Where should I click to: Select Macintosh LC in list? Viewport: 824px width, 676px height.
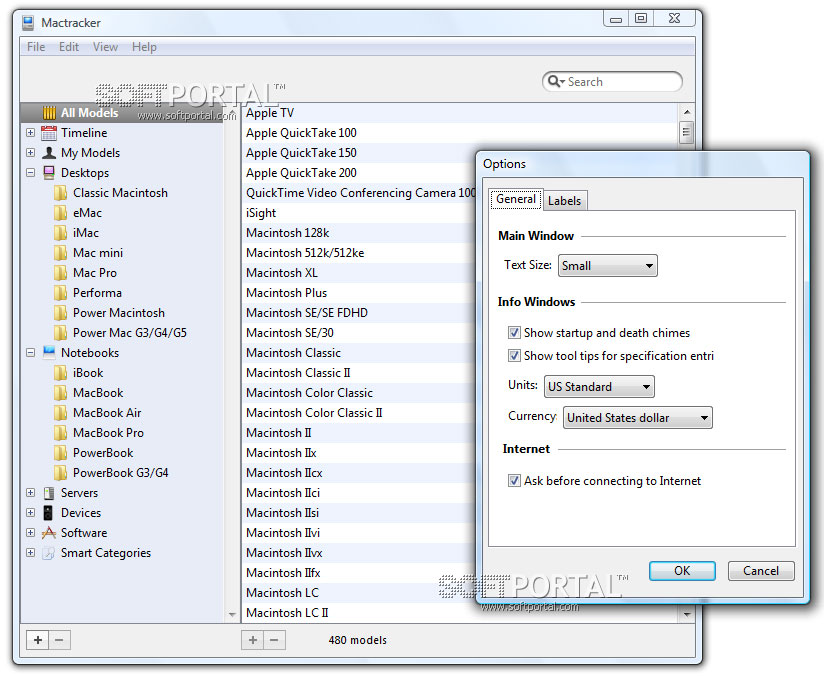click(x=359, y=592)
